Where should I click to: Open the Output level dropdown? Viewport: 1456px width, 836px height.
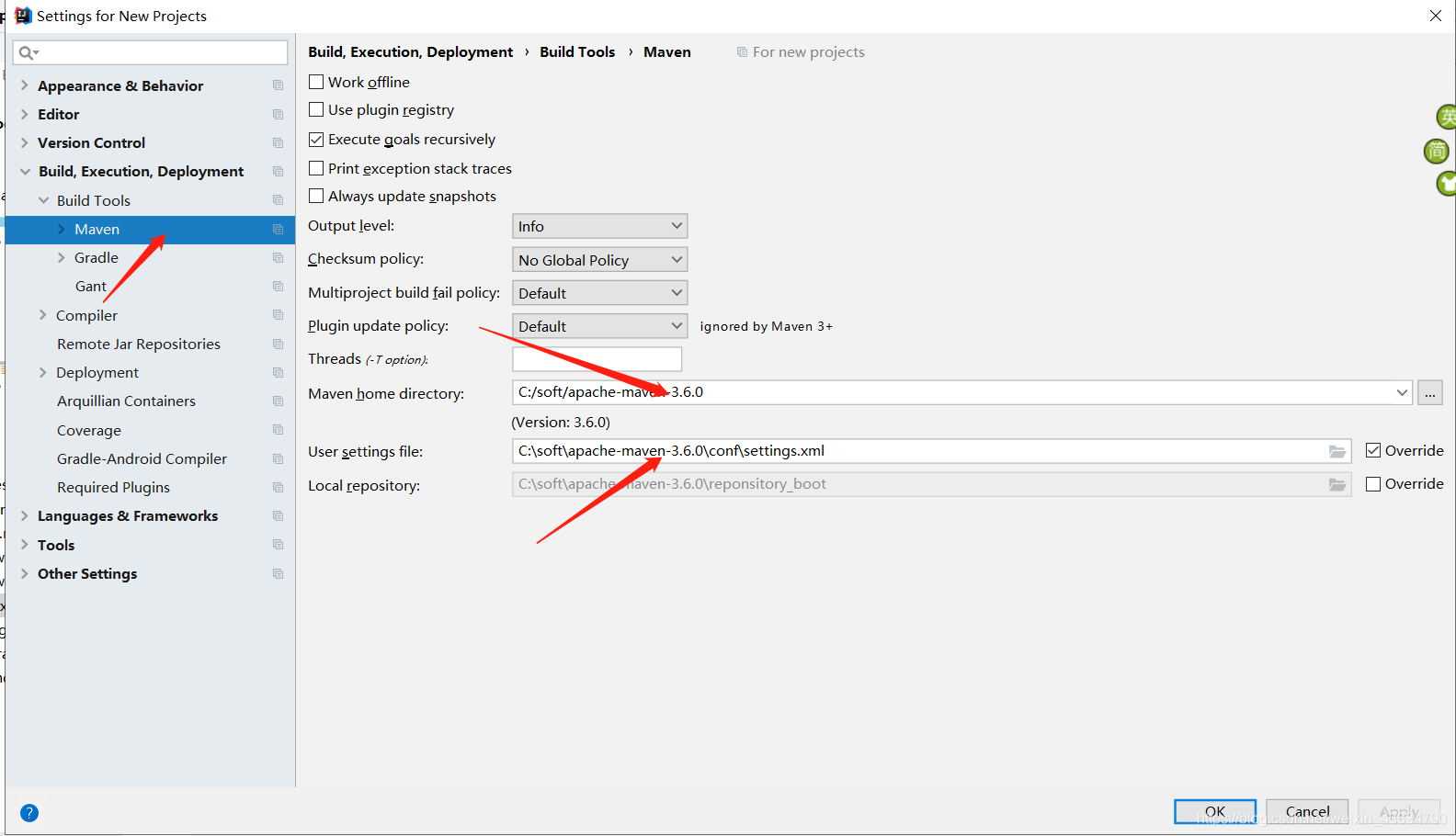point(599,226)
